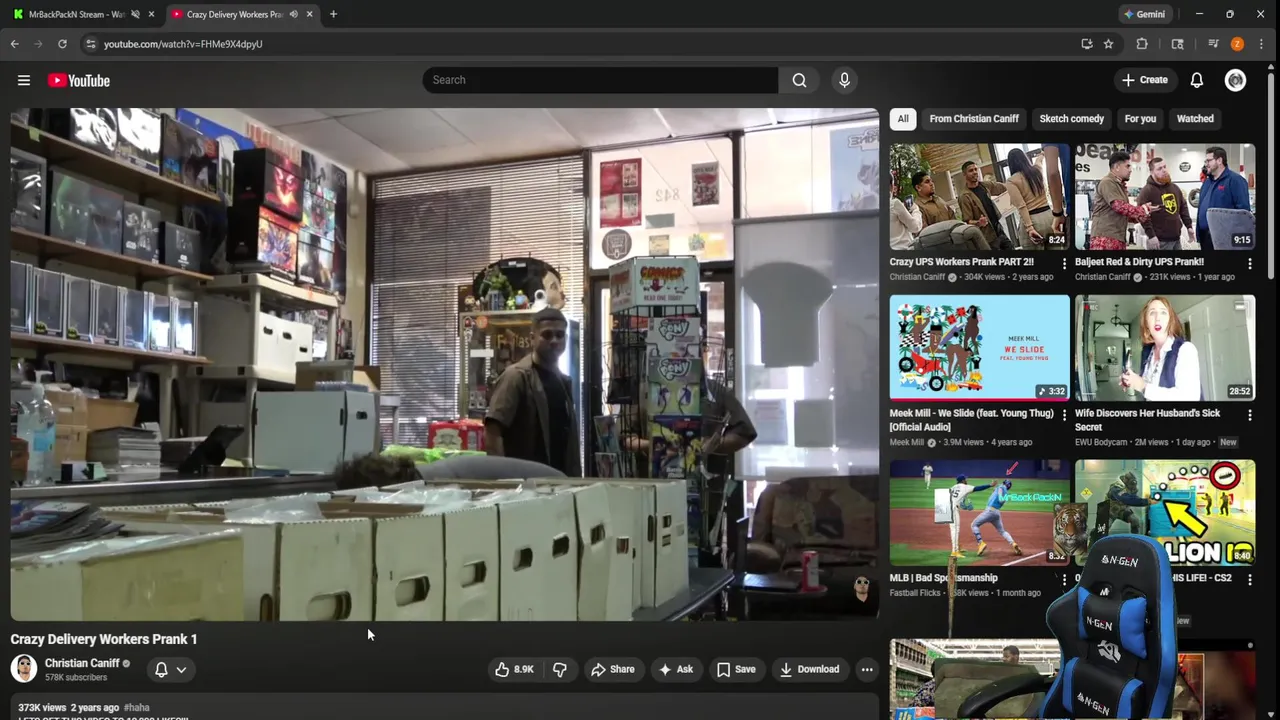Viewport: 1280px width, 720px height.
Task: Click Meek Mill - We Slide title text
Action: [971, 420]
